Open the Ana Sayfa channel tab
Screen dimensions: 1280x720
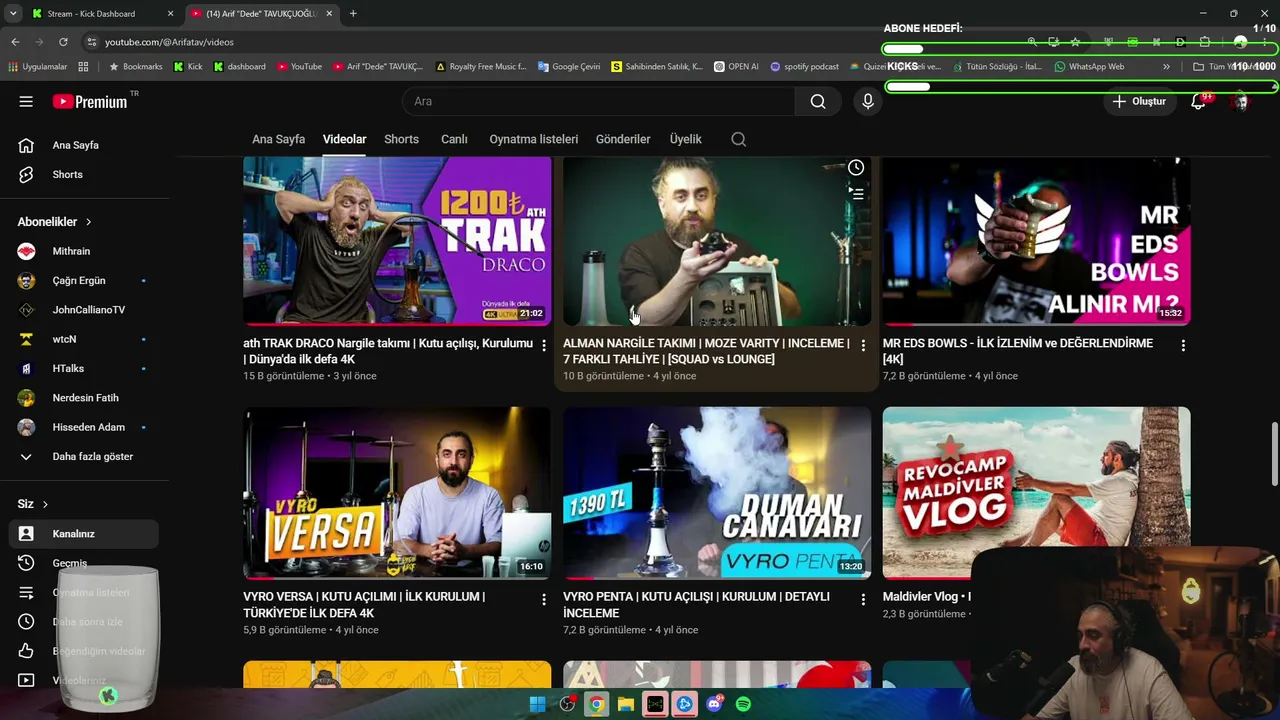click(x=278, y=139)
